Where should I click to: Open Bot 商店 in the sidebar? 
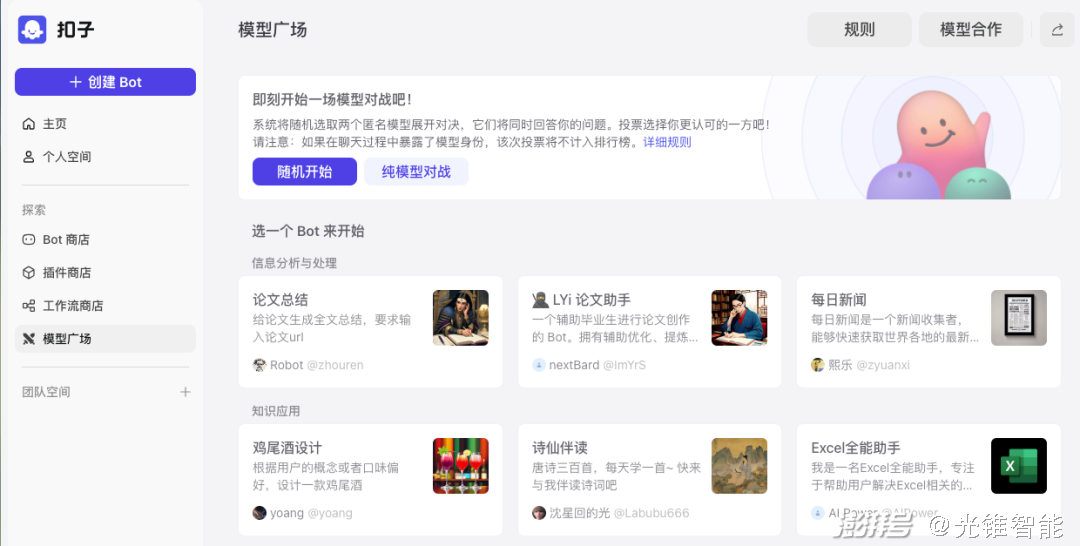105,240
